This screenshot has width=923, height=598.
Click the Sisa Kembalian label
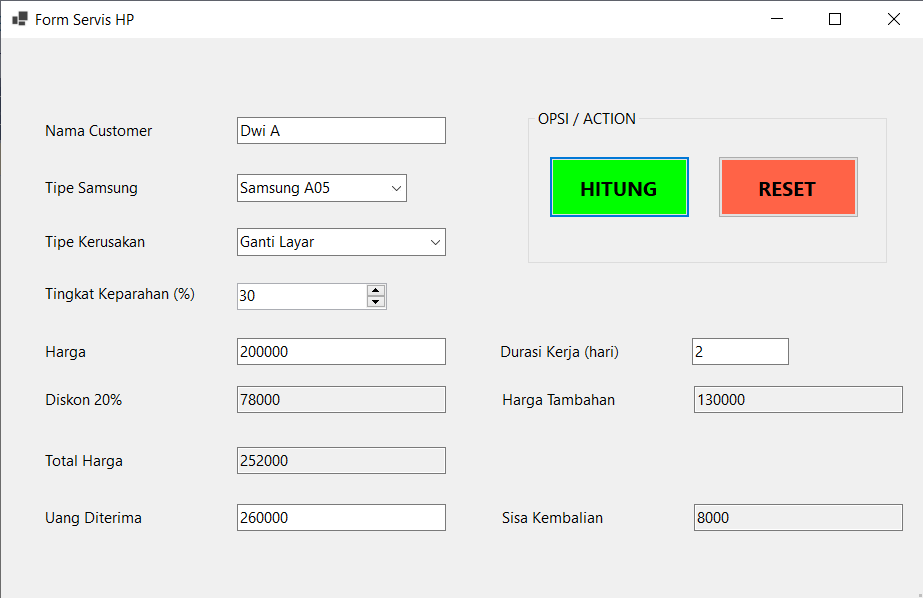552,518
